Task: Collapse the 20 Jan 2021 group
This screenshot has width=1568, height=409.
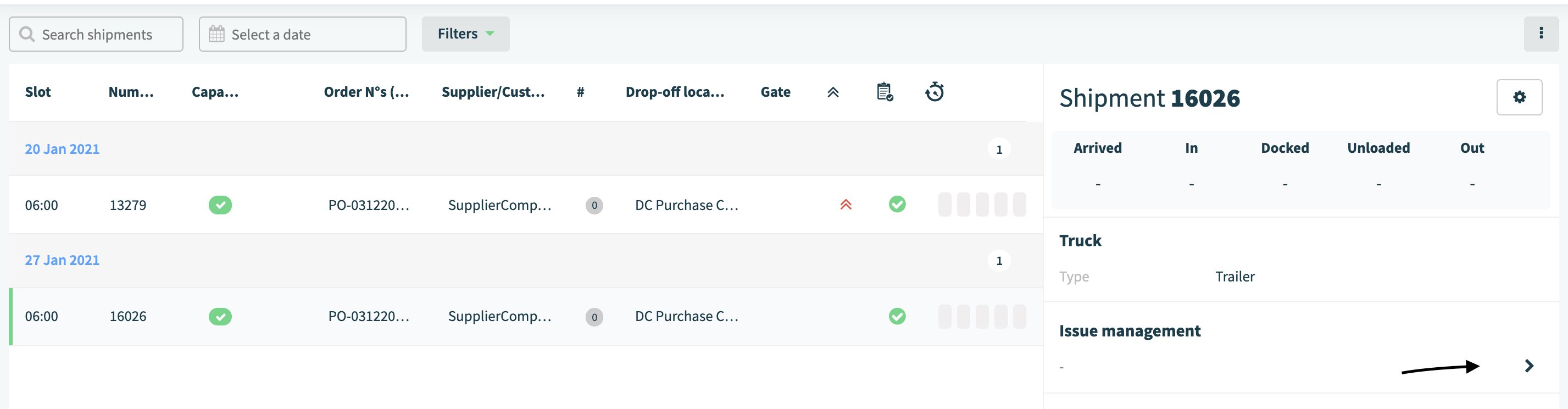Action: coord(62,149)
